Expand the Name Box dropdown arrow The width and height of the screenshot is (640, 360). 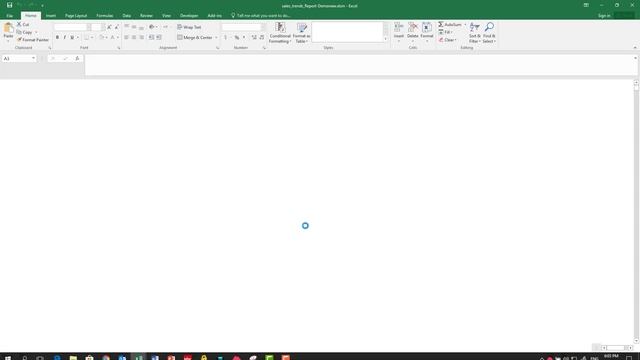(x=33, y=58)
